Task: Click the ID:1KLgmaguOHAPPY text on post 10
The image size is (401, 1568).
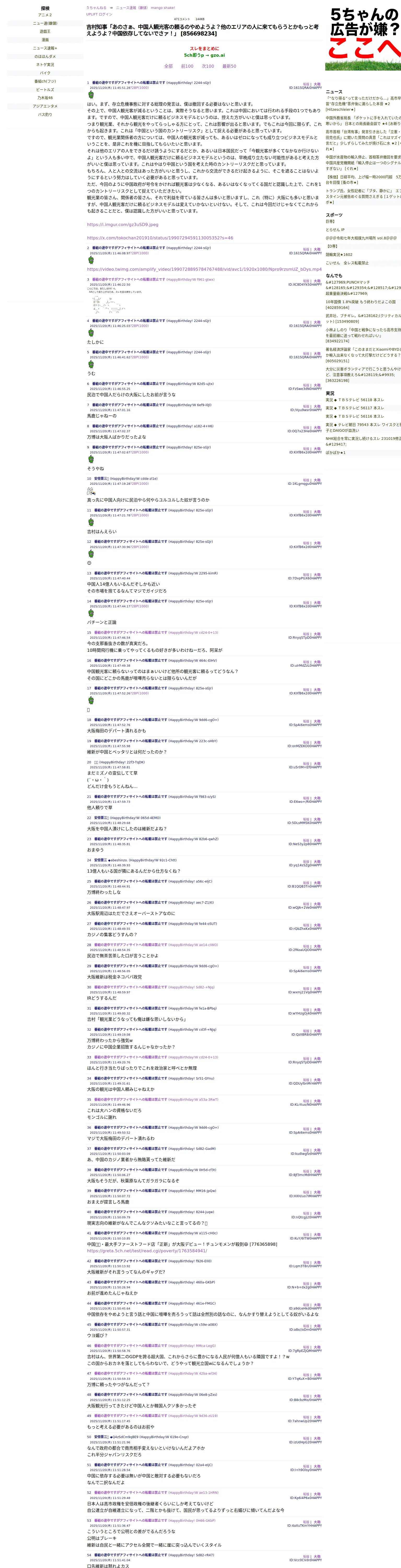Action: pyautogui.click(x=305, y=484)
